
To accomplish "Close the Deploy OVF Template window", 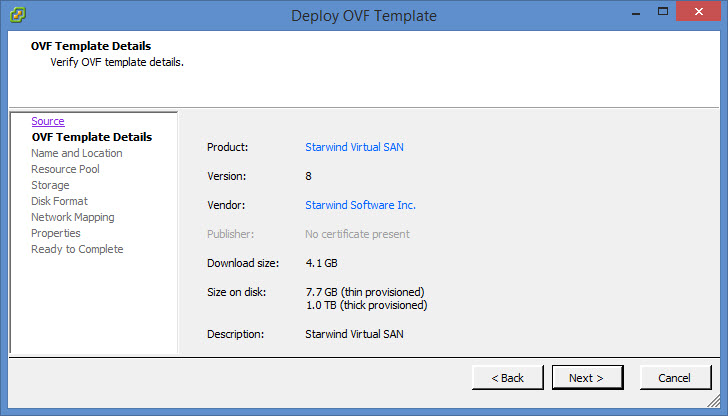I will coord(699,12).
